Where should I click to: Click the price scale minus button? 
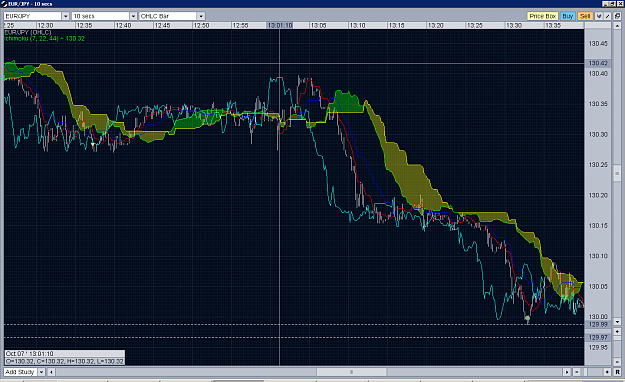click(x=617, y=362)
